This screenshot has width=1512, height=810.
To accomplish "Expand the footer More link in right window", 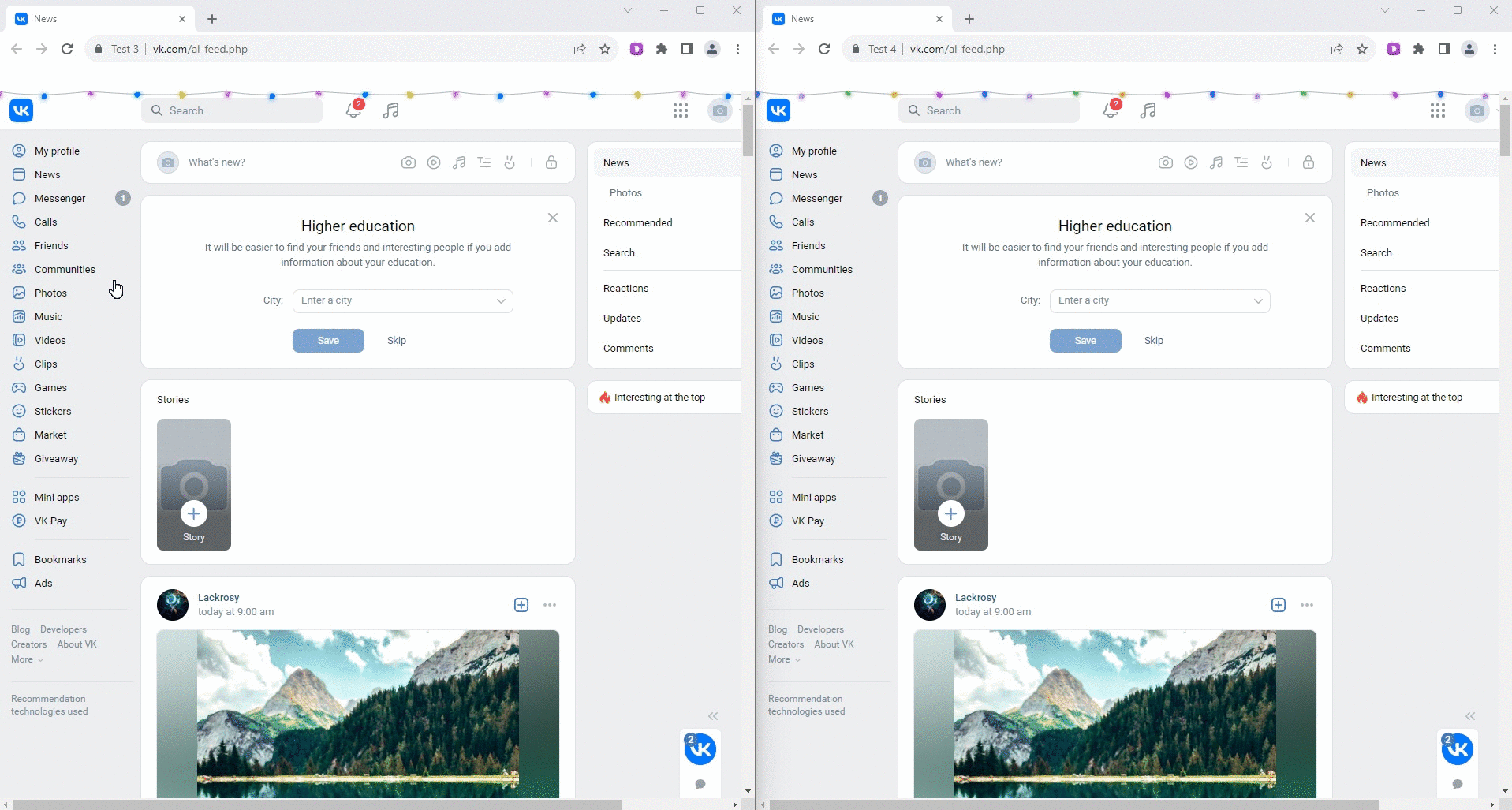I will [784, 659].
